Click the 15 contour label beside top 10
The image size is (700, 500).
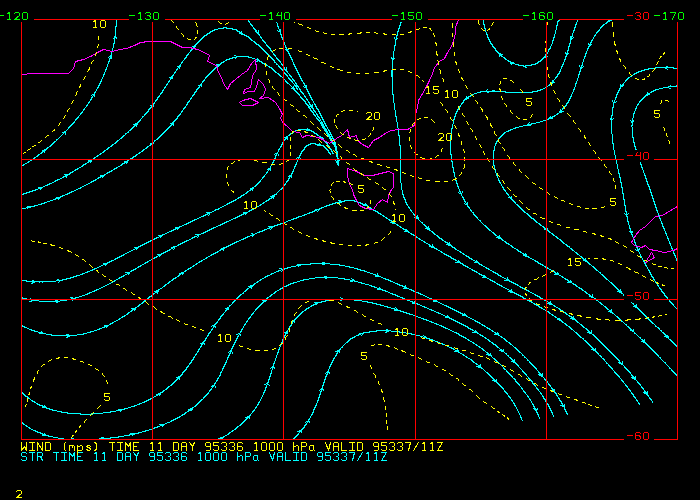432,90
